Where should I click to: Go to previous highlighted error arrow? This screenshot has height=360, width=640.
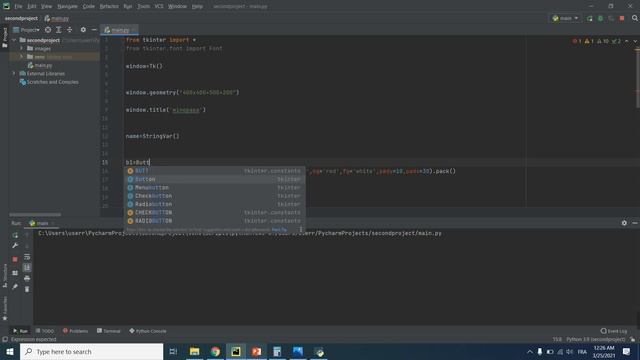tap(627, 41)
